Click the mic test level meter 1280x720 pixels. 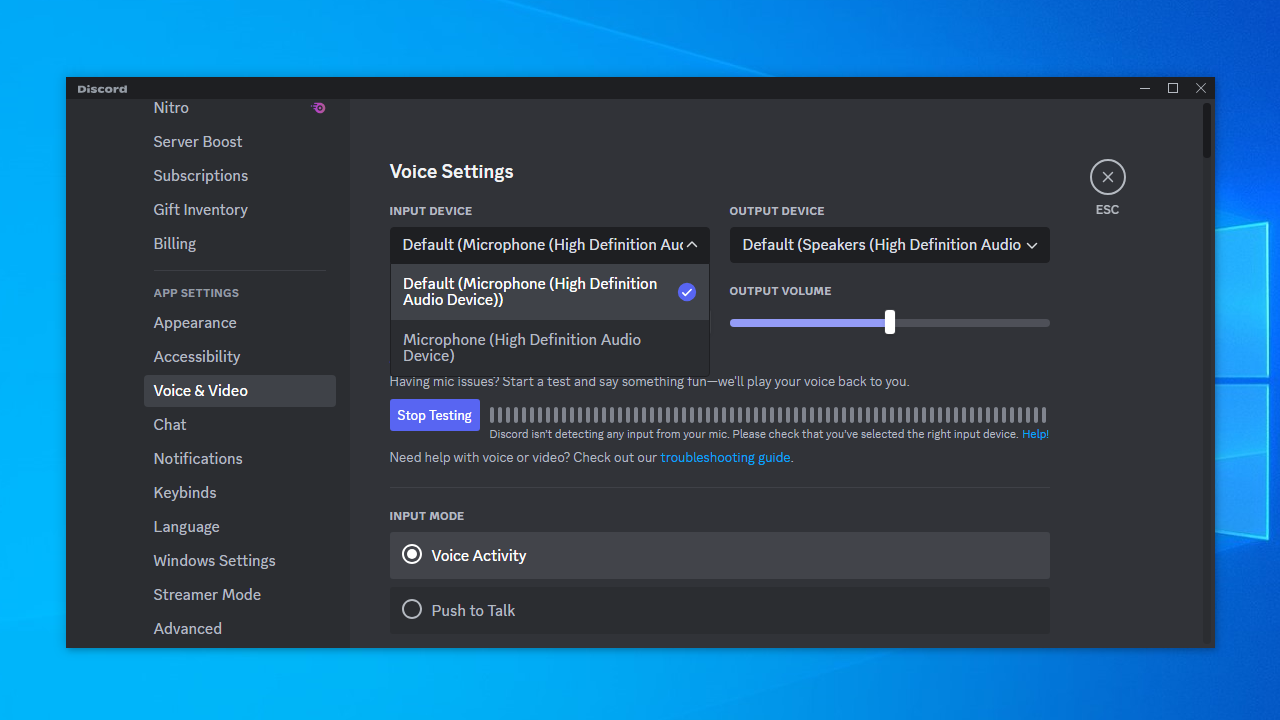(768, 415)
